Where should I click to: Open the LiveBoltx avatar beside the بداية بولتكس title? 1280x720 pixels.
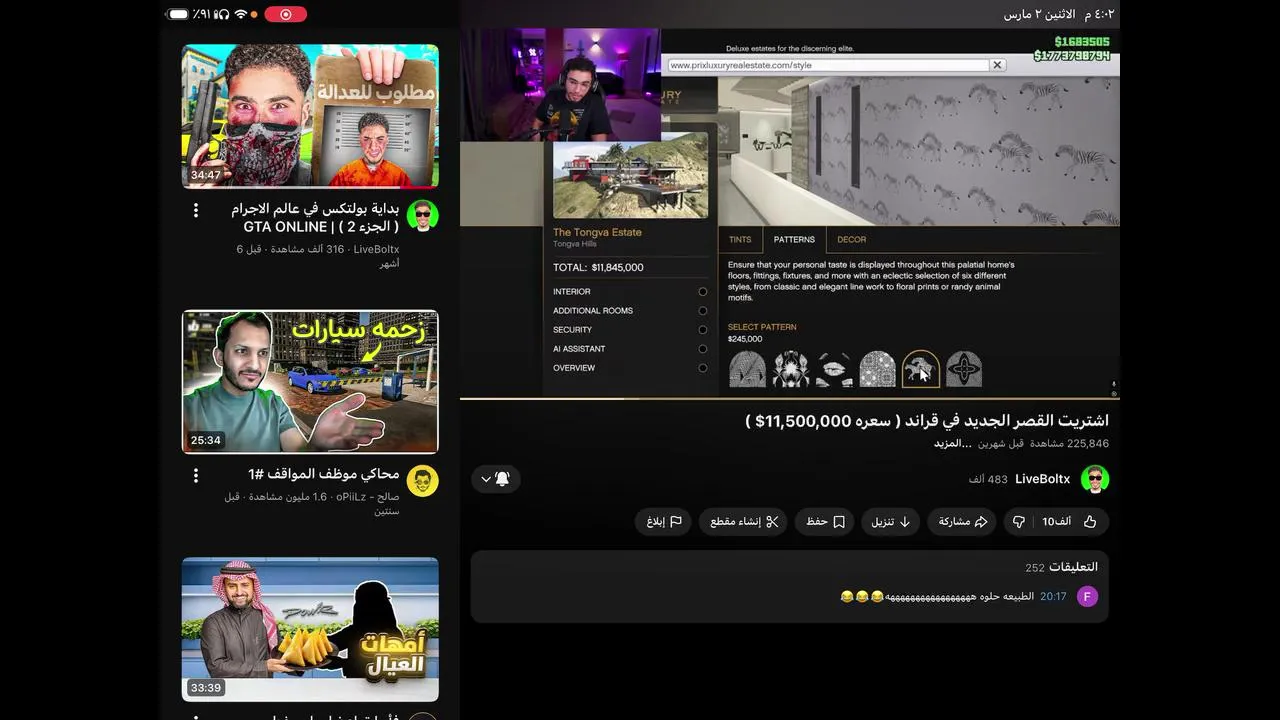(423, 216)
